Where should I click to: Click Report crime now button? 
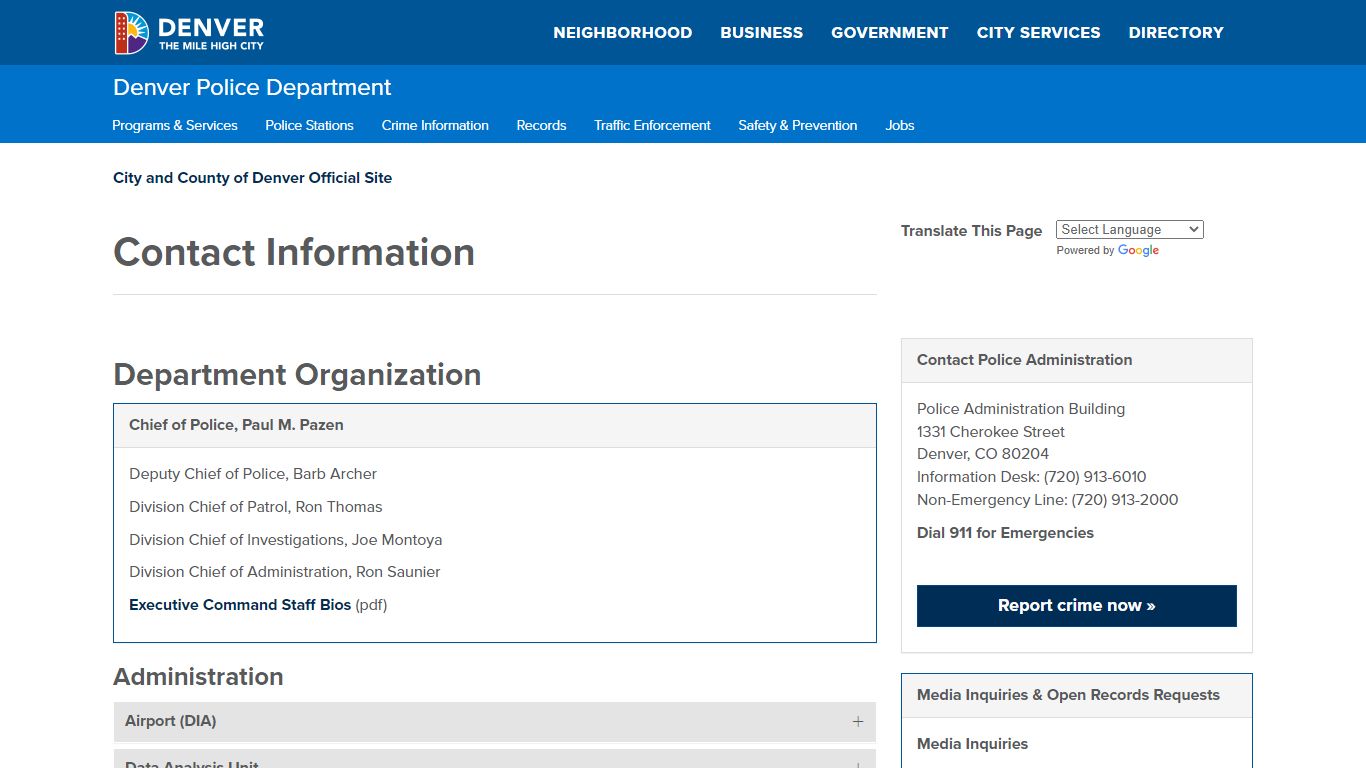[x=1076, y=606]
